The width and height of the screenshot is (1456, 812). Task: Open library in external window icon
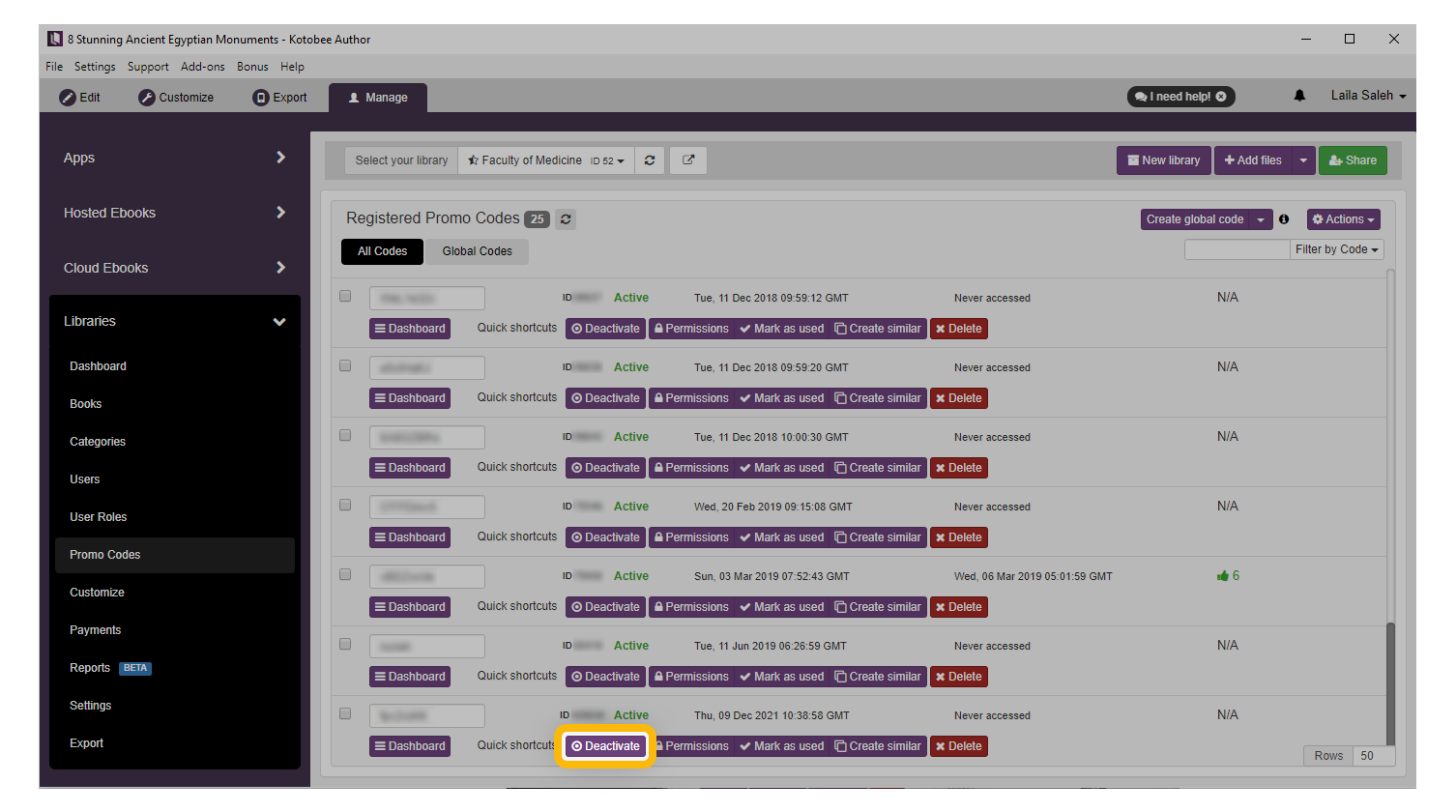[x=688, y=160]
